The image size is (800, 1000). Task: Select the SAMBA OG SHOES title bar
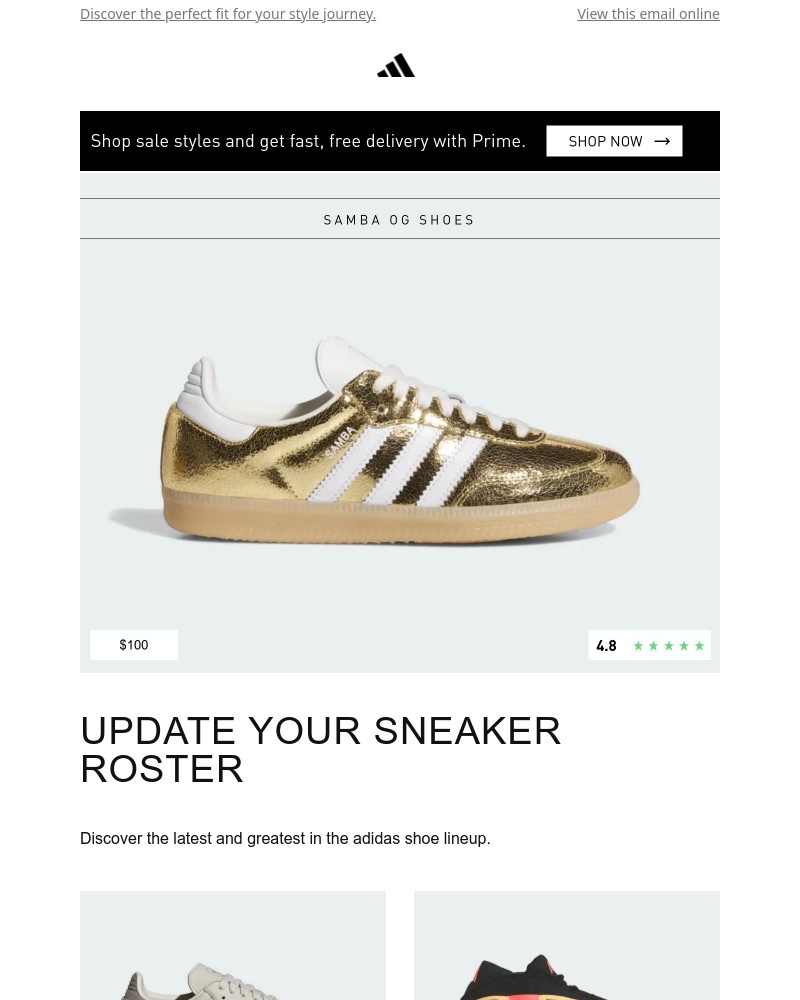click(400, 220)
